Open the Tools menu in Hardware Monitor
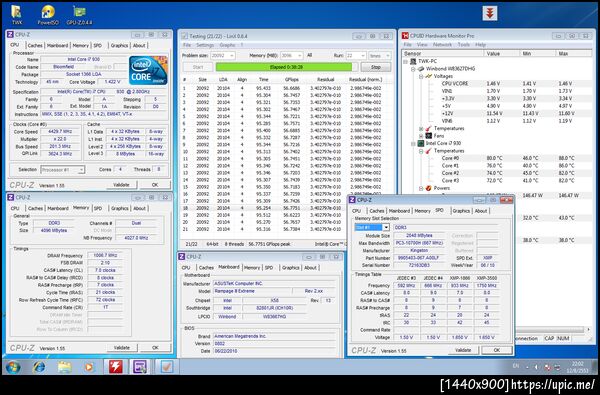The height and width of the screenshot is (395, 600). coord(463,45)
